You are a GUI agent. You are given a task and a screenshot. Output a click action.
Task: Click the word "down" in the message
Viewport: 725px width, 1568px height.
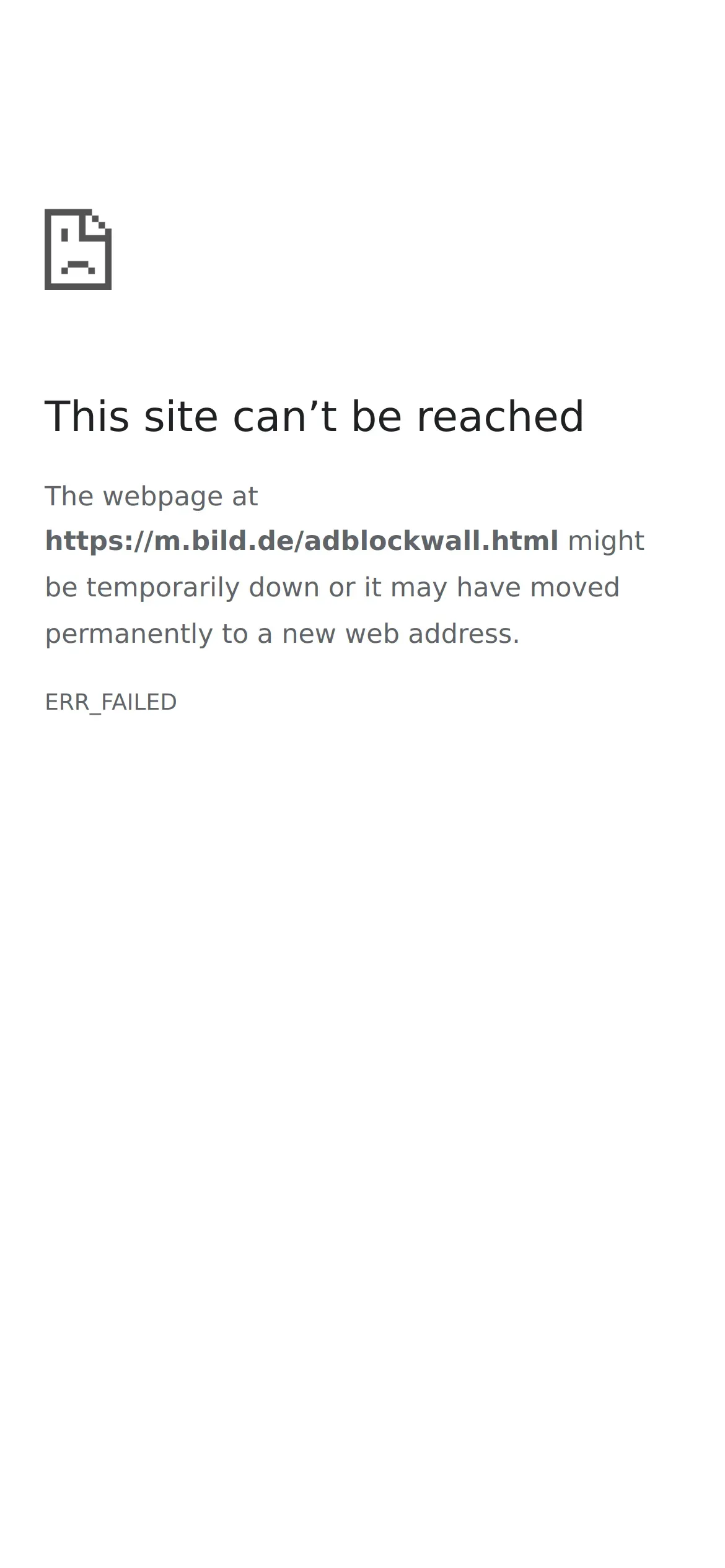284,587
